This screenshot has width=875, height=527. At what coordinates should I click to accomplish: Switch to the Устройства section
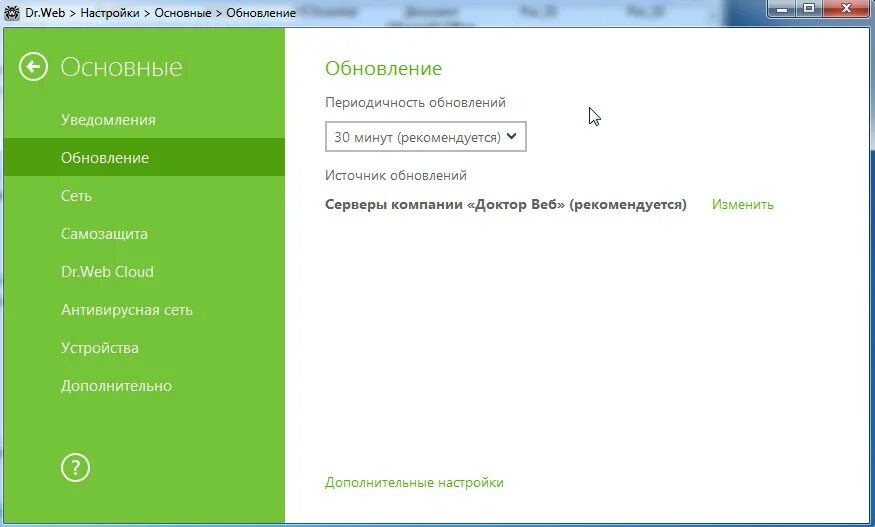tap(100, 348)
